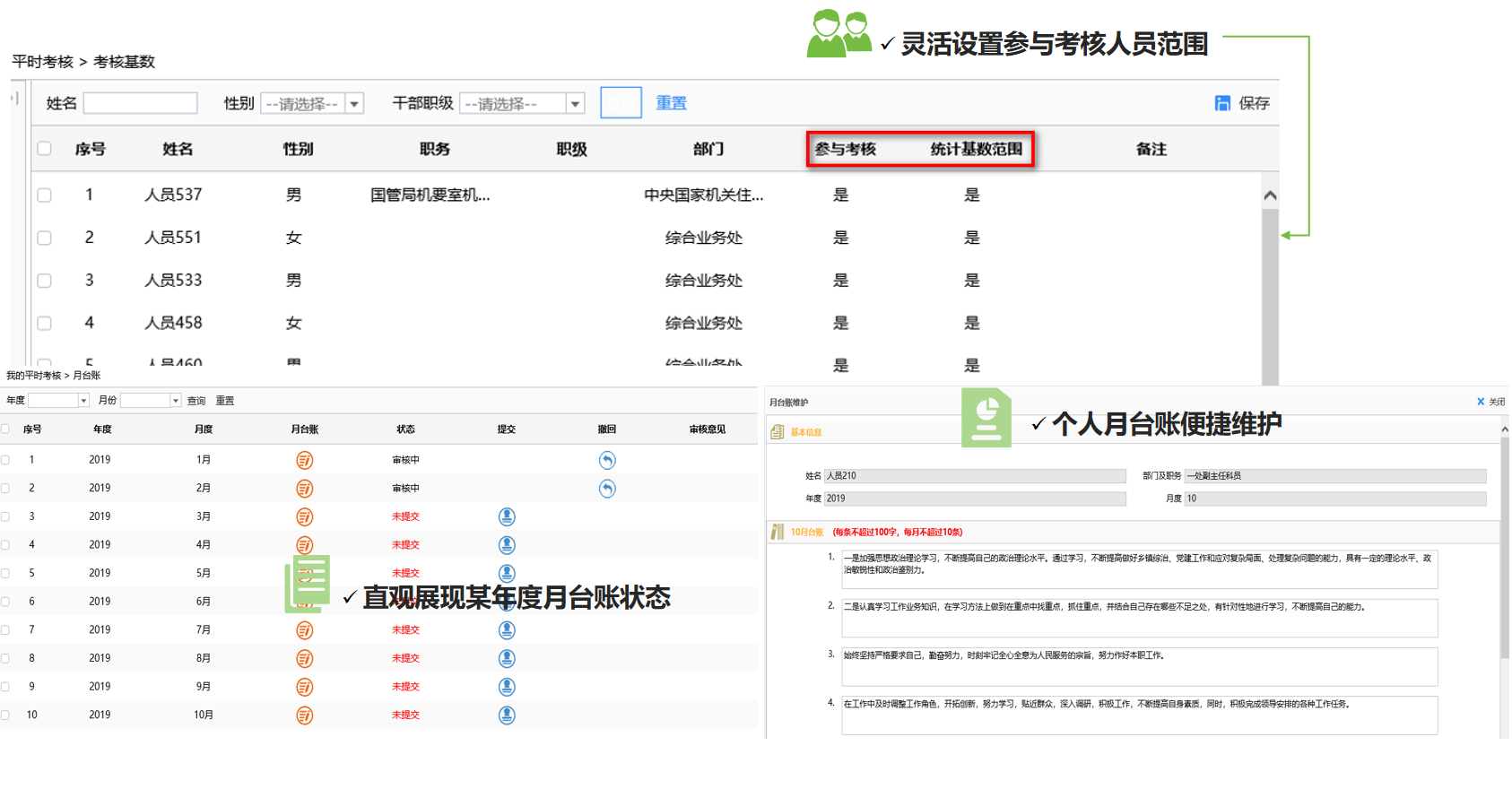Screen dimensions: 1512x789
Task: Submit the 5月 ledger via 提交 icon
Action: [507, 573]
